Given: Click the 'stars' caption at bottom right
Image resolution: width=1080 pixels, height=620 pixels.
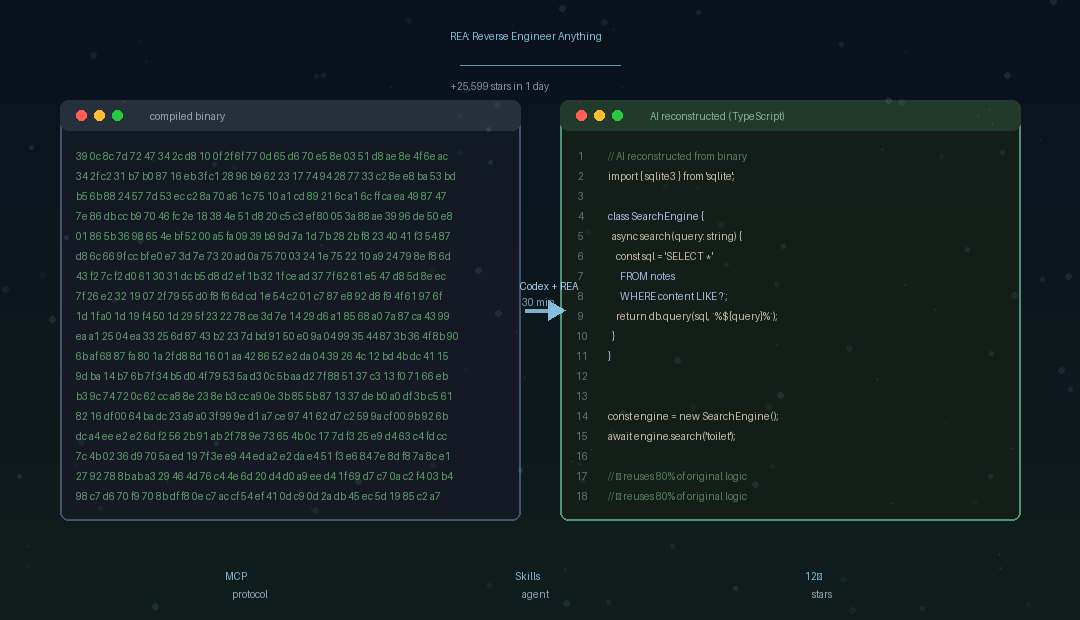Looking at the screenshot, I should 822,595.
